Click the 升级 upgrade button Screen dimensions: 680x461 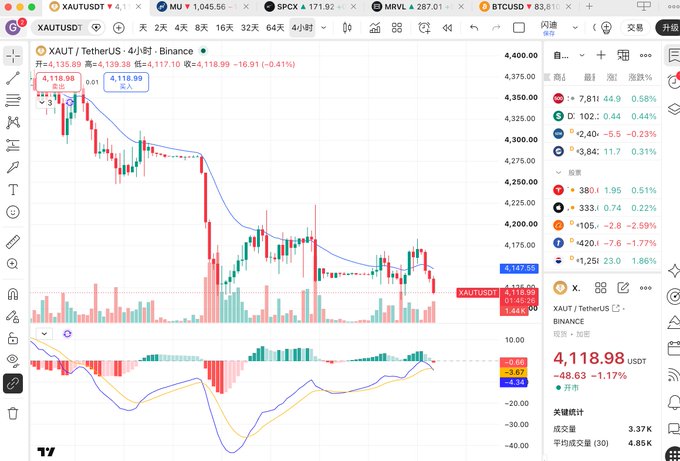tap(668, 28)
